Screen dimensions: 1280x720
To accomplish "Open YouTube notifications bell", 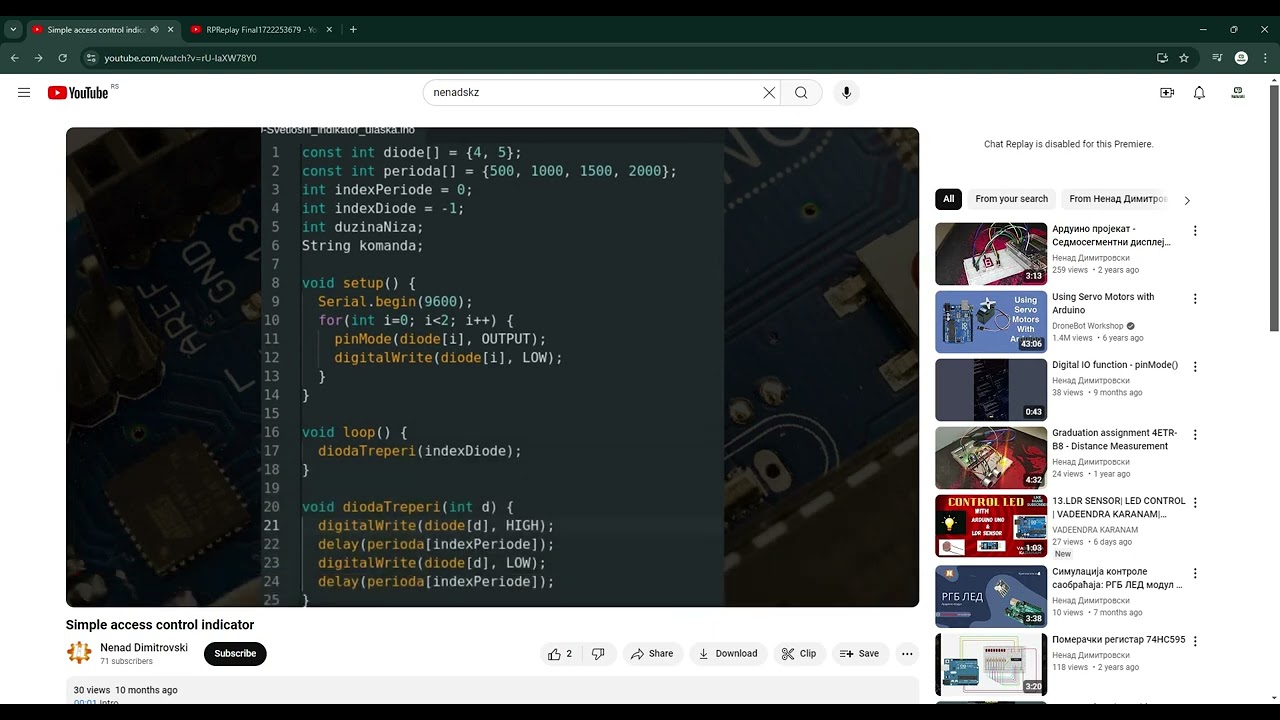I will (1199, 93).
